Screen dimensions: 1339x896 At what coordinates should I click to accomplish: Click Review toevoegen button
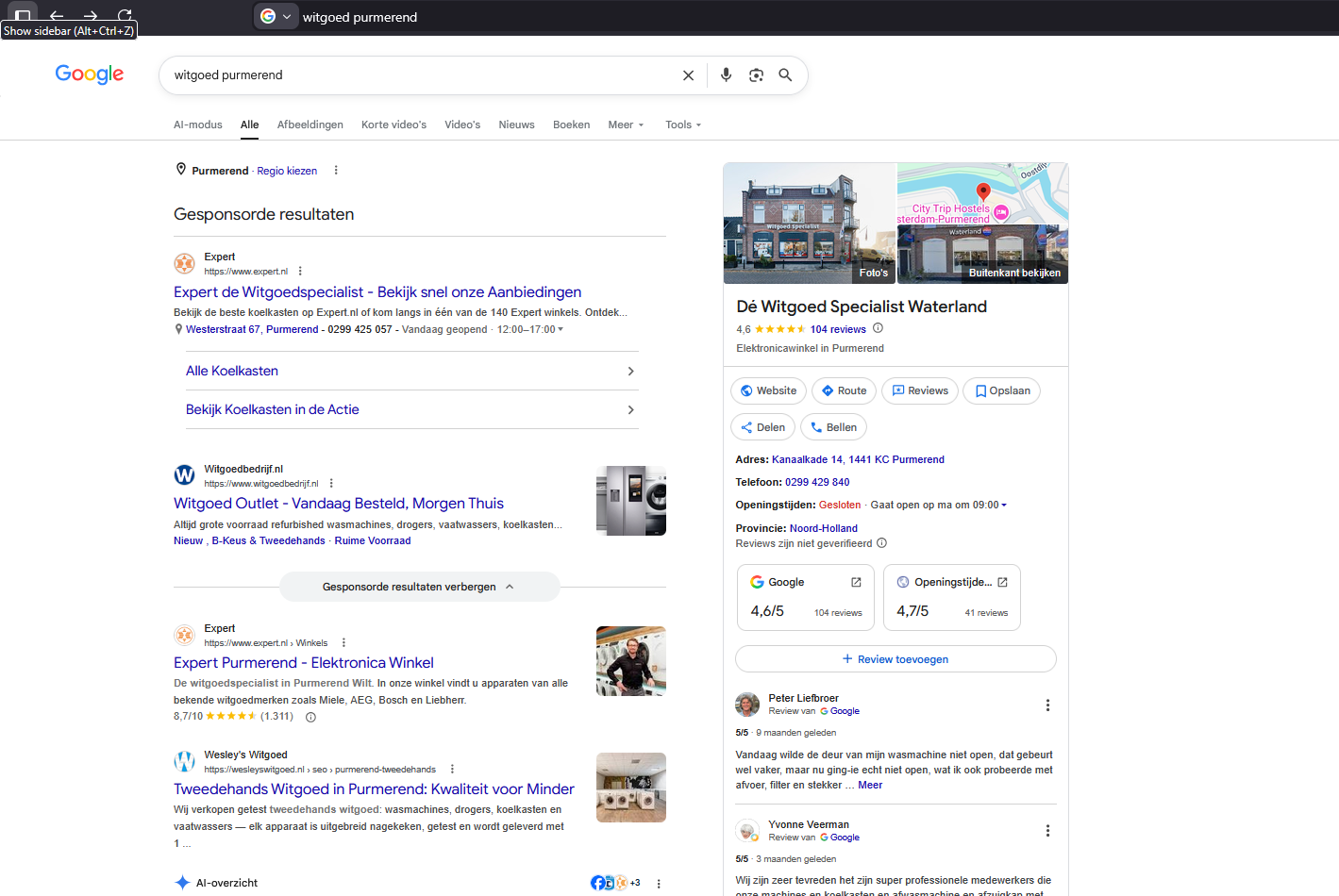coord(895,659)
